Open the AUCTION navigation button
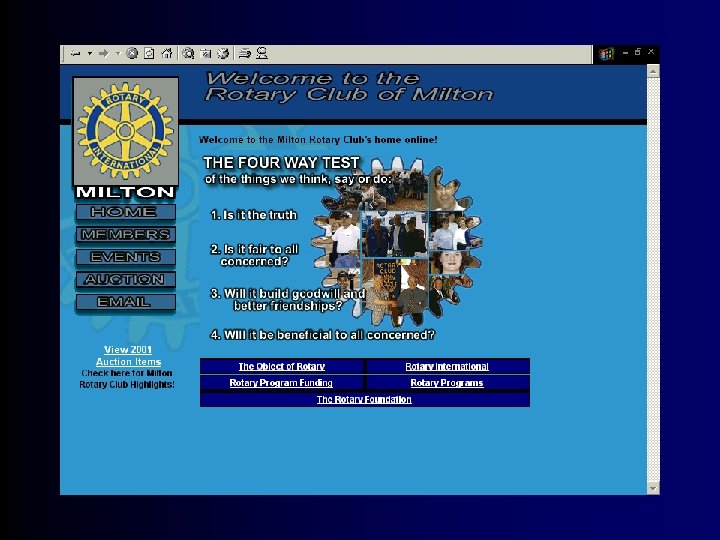720x540 pixels. click(125, 280)
